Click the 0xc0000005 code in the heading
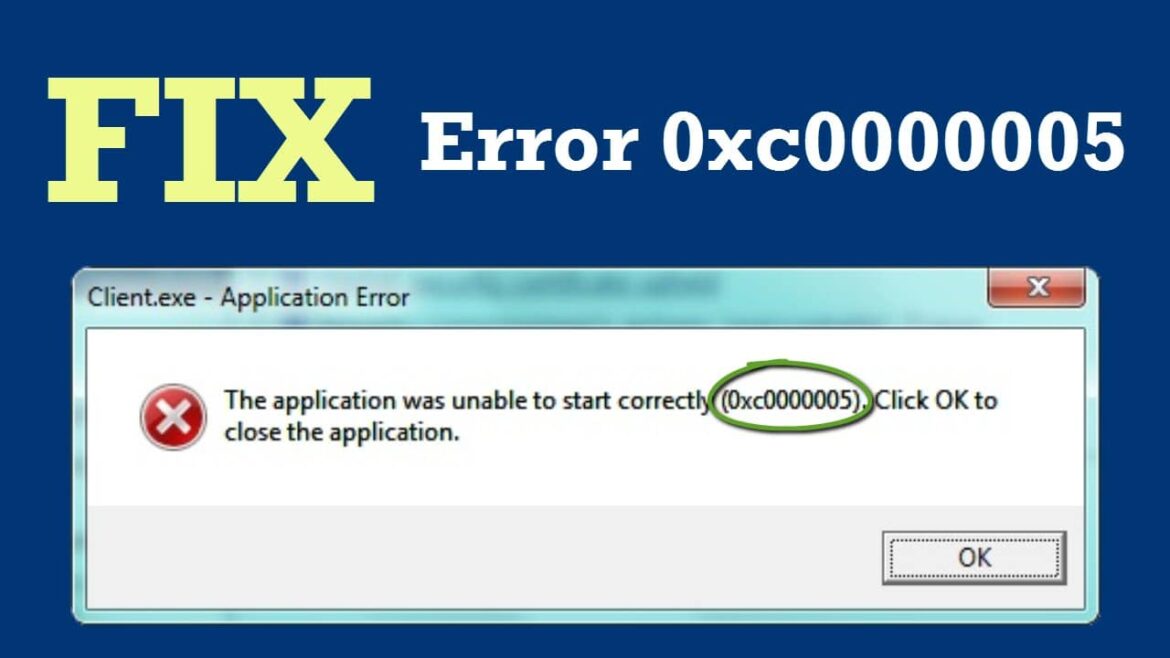The height and width of the screenshot is (658, 1170). click(892, 141)
